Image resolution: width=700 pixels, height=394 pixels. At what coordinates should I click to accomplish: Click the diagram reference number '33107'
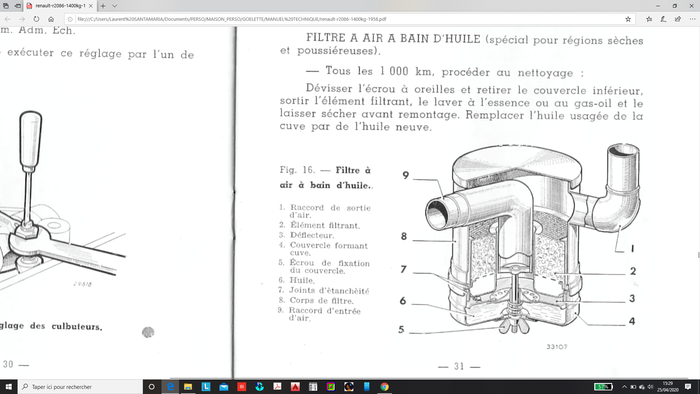[557, 347]
